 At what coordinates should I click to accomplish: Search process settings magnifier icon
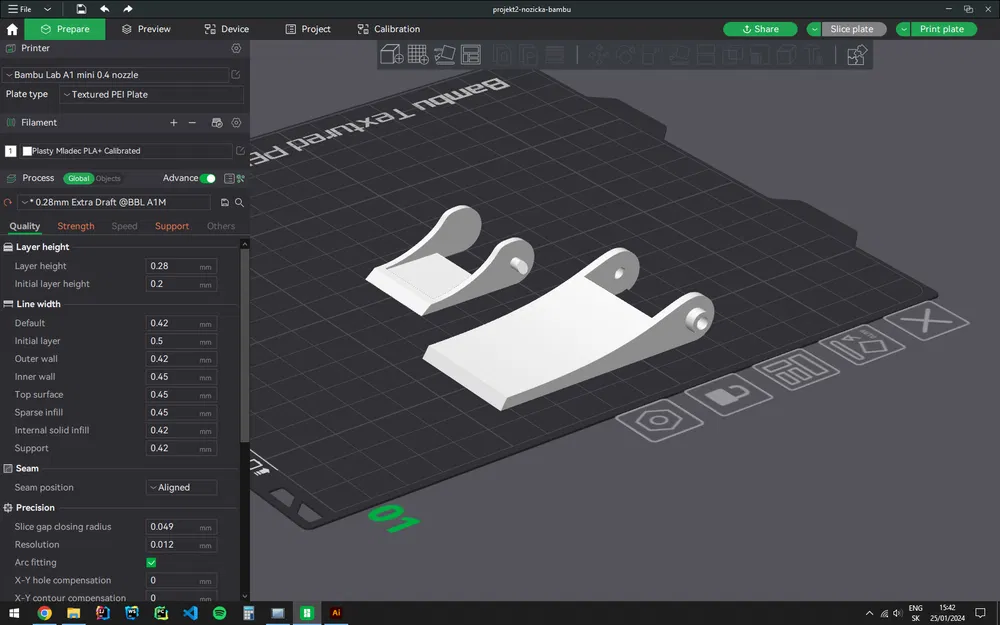tap(239, 202)
